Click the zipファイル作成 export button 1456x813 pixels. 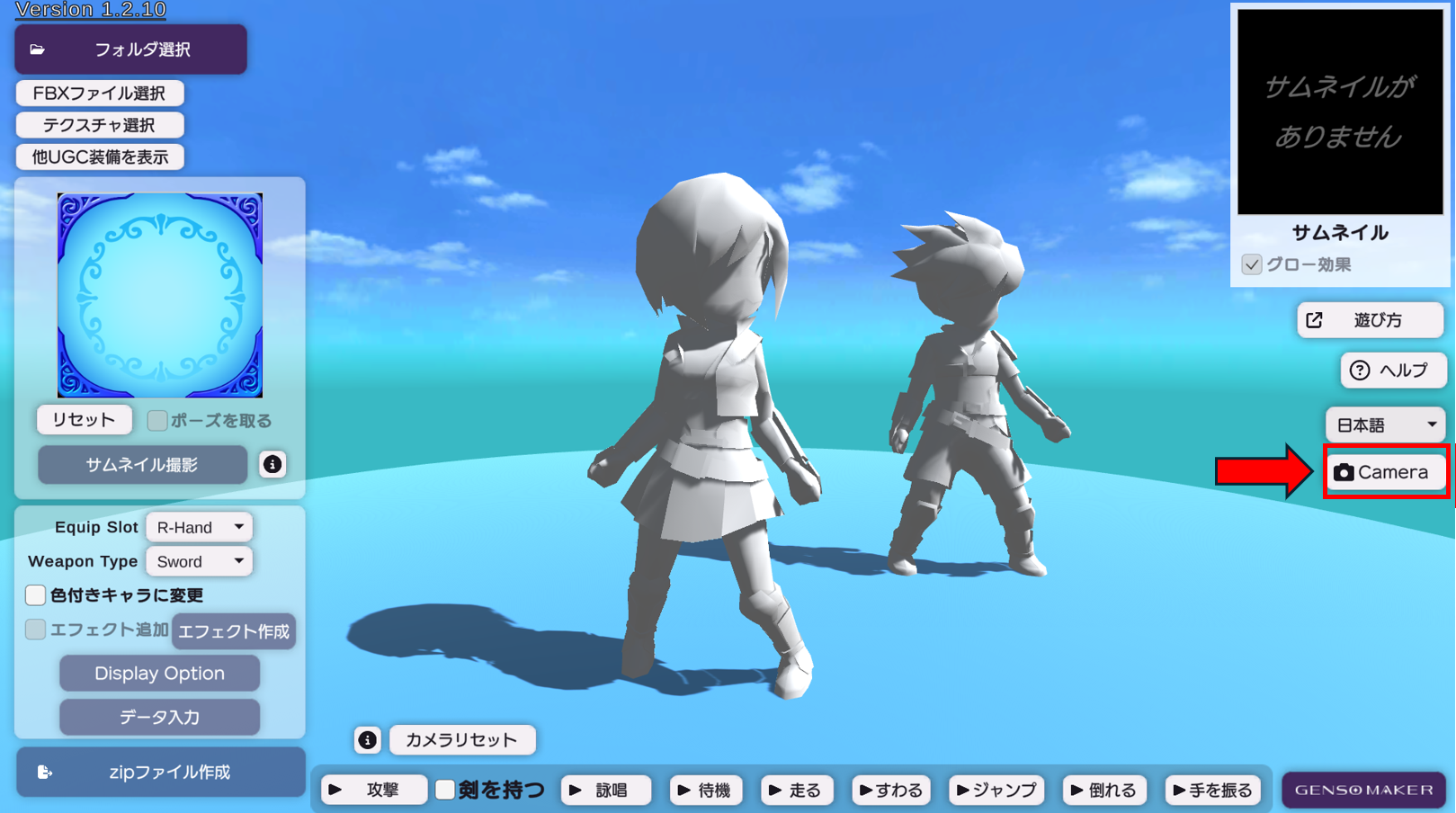pyautogui.click(x=161, y=772)
